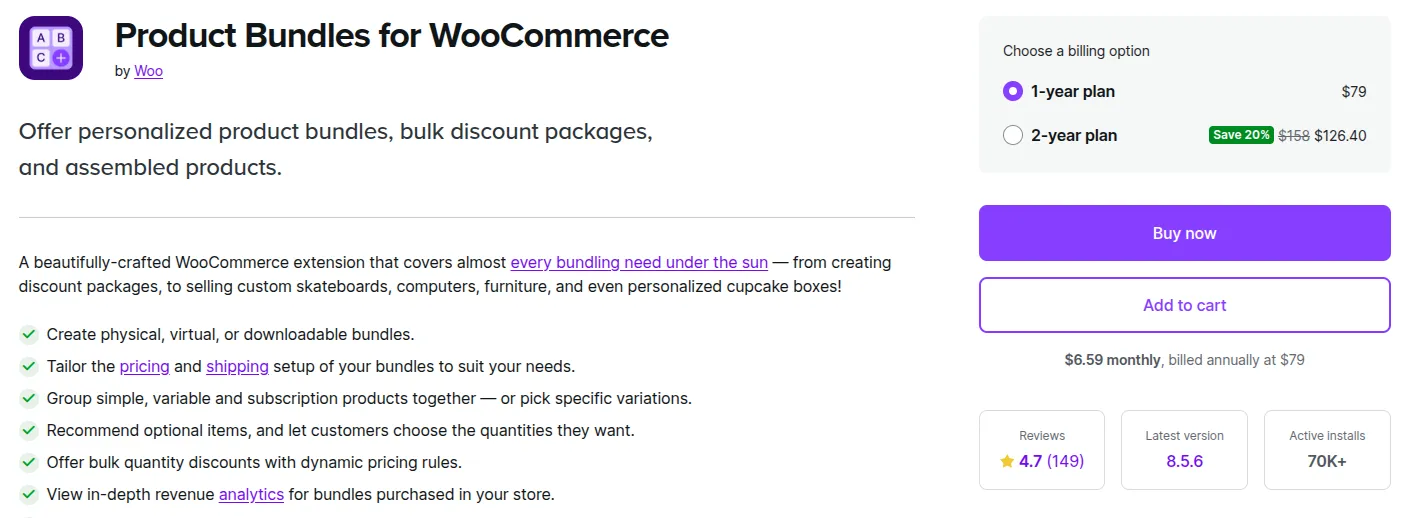The height and width of the screenshot is (518, 1405).
Task: Click the checkmark beside 'Offer bulk quantity discounts'
Action: click(29, 462)
